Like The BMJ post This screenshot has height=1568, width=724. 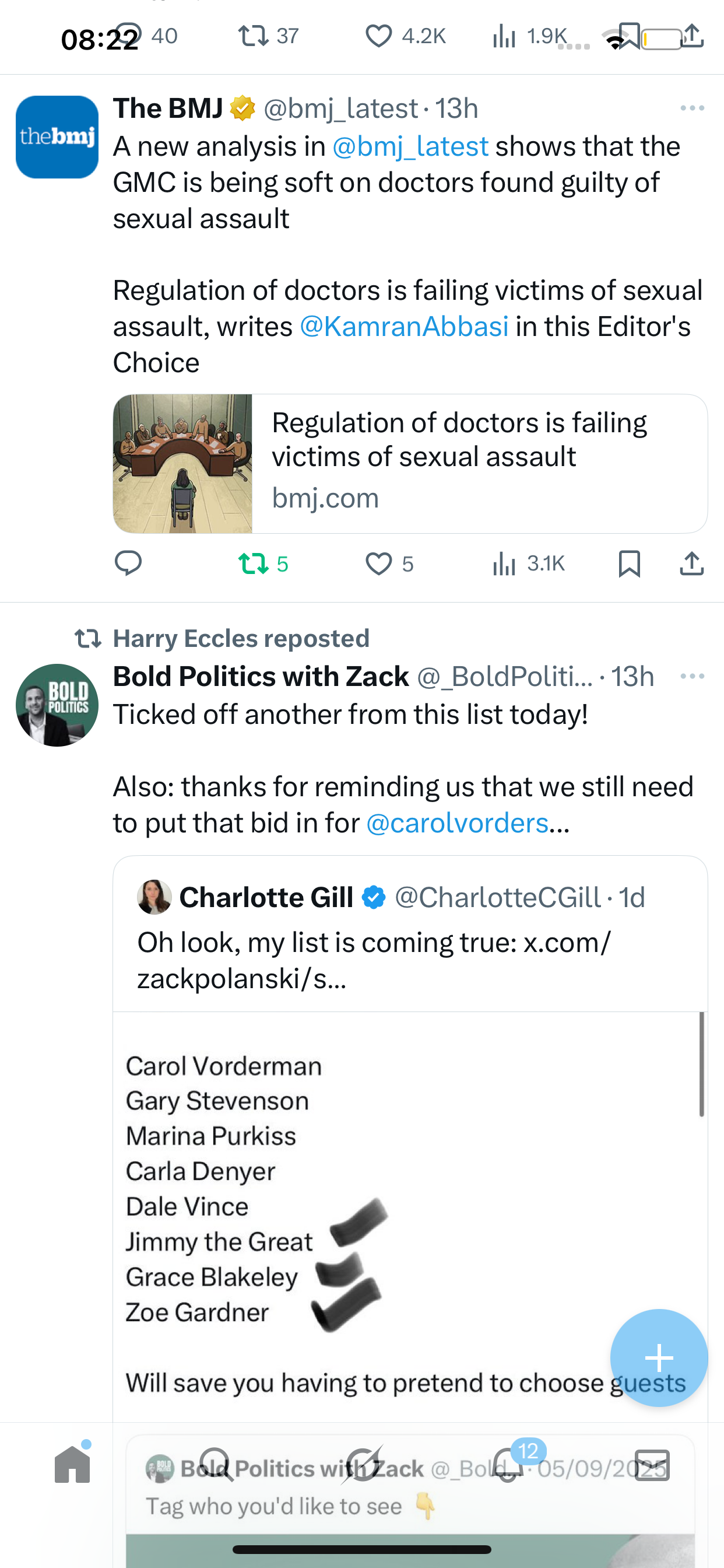tap(379, 563)
